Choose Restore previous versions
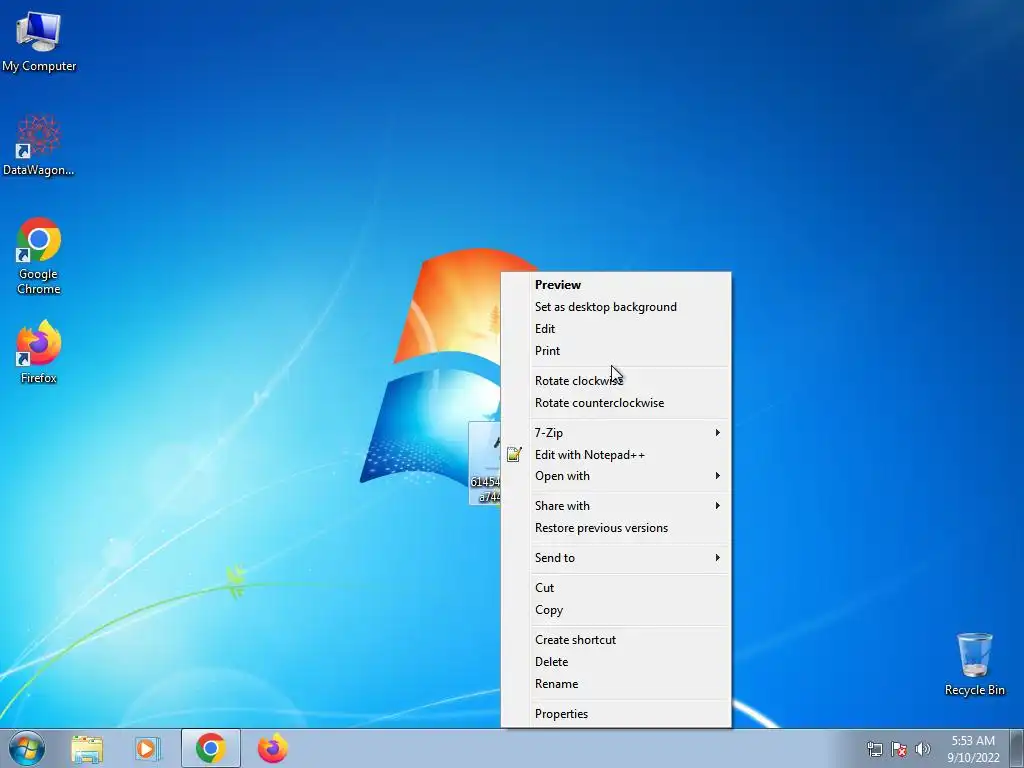Screen dimensions: 1024x768 pyautogui.click(x=616, y=528)
